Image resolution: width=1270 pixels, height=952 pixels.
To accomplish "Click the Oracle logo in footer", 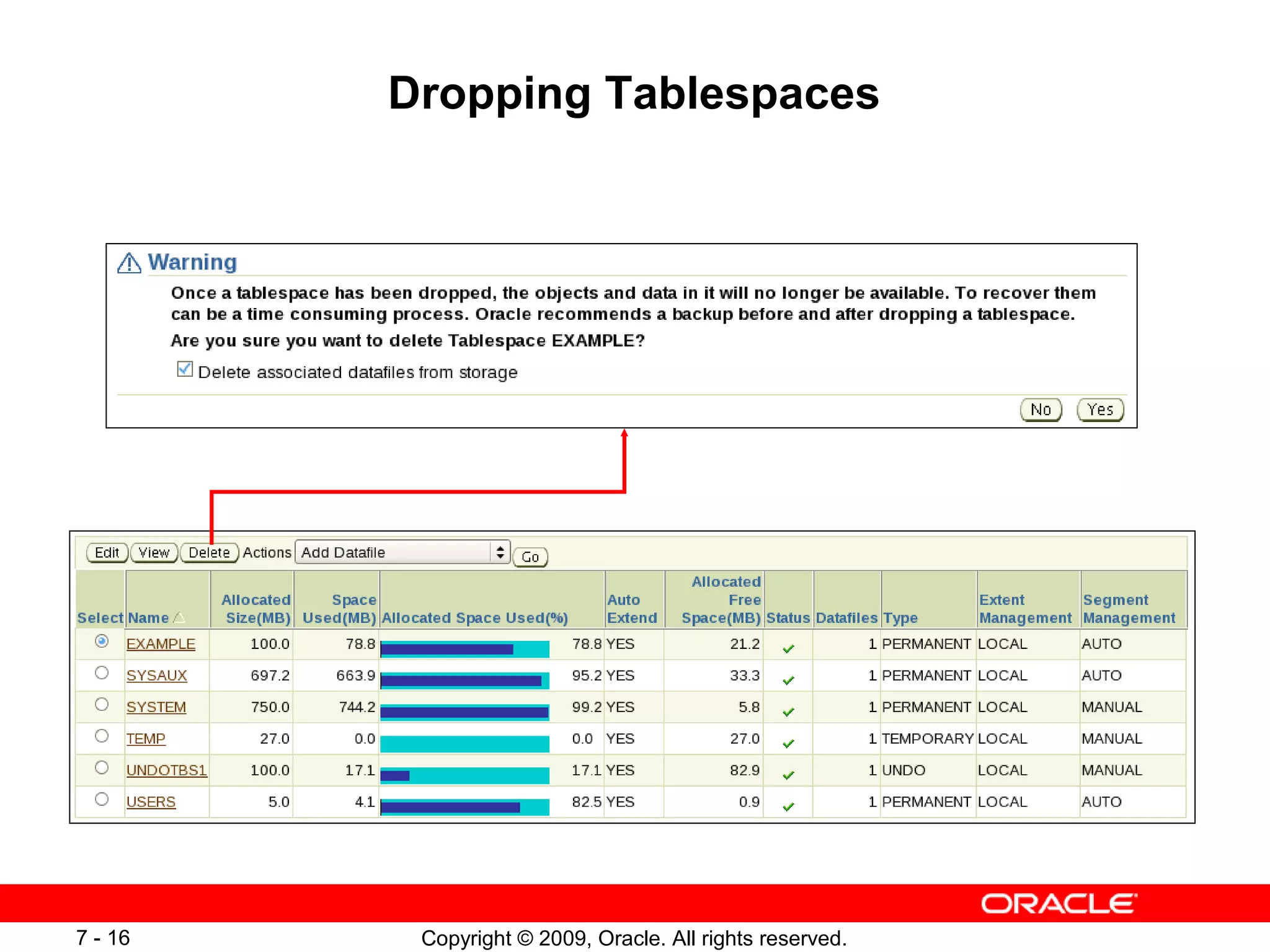I will (x=1059, y=904).
